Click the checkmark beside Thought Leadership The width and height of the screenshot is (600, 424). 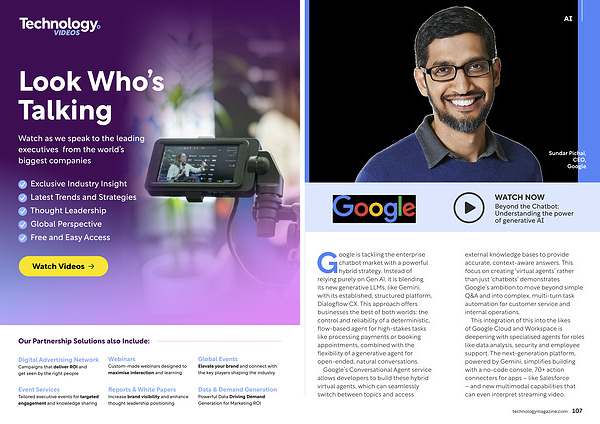pos(23,211)
